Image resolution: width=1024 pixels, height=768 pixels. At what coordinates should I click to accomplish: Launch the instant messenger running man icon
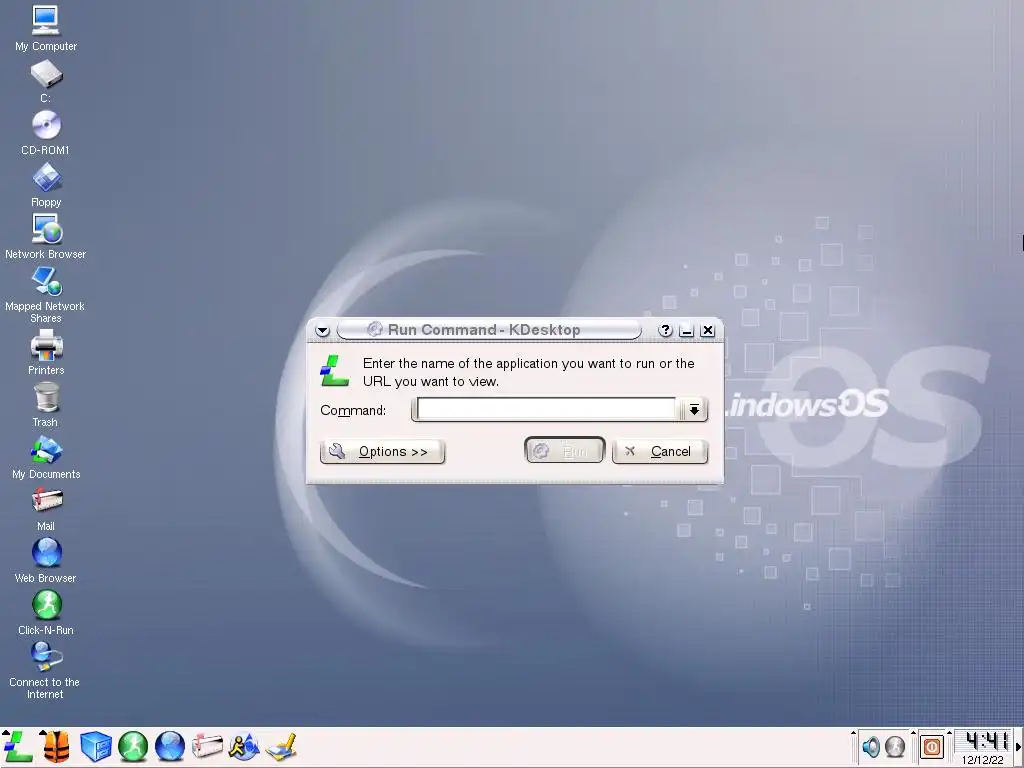pos(244,746)
